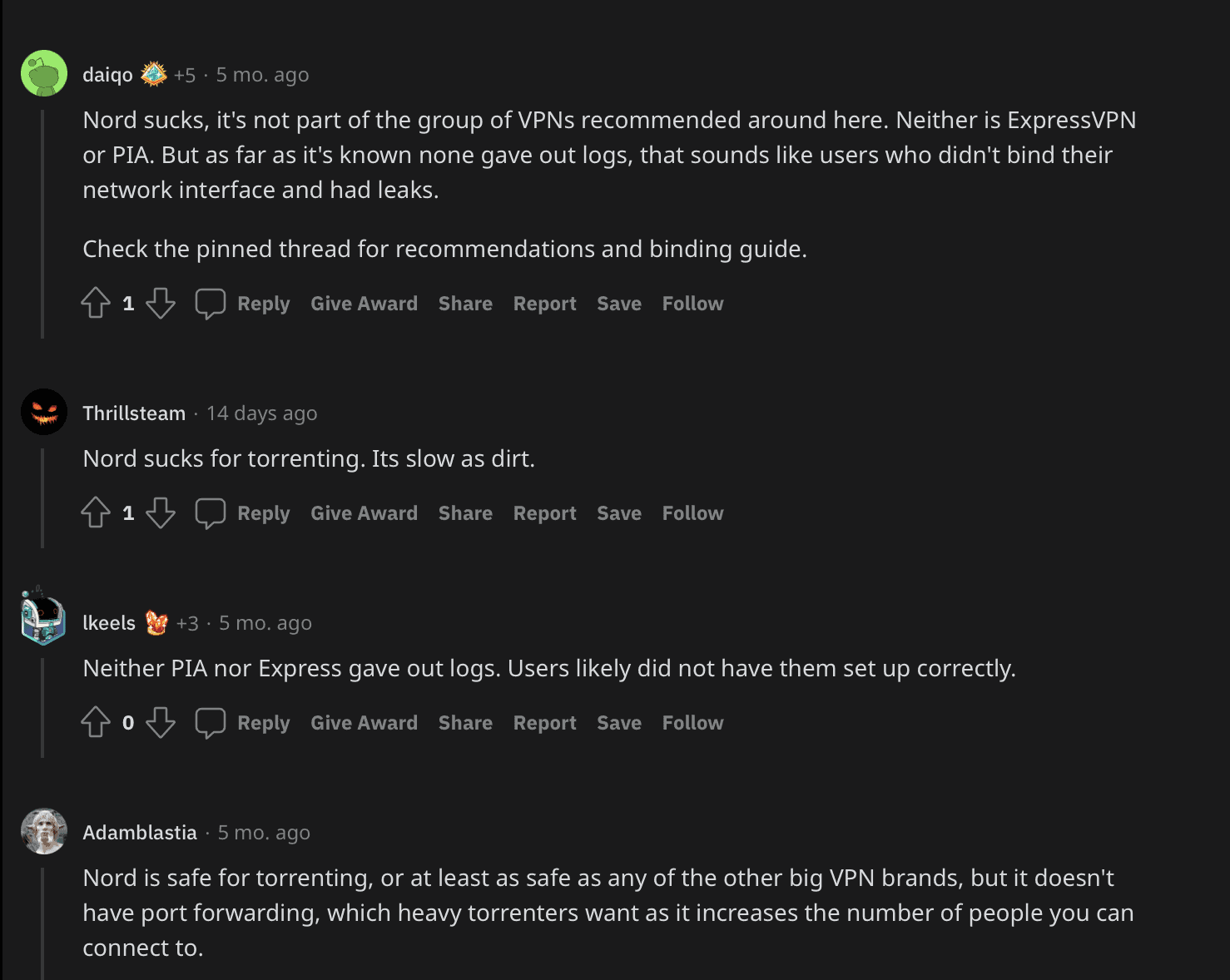The width and height of the screenshot is (1230, 980).
Task: Open Adamblastia's avatar picture
Action: coord(43,831)
